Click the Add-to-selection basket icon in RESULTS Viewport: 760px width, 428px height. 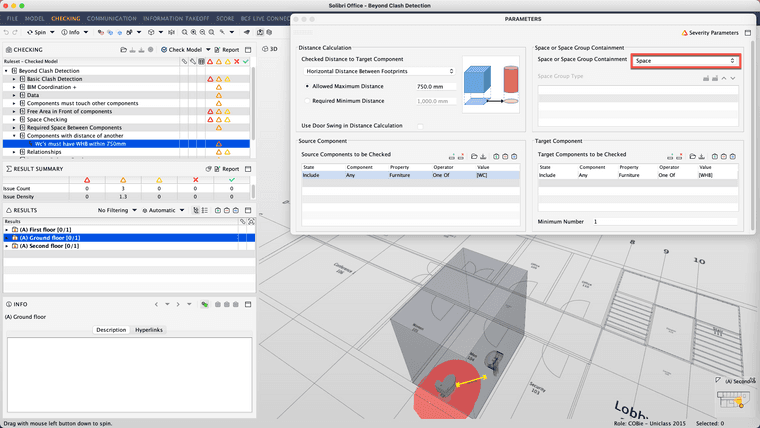(218, 210)
